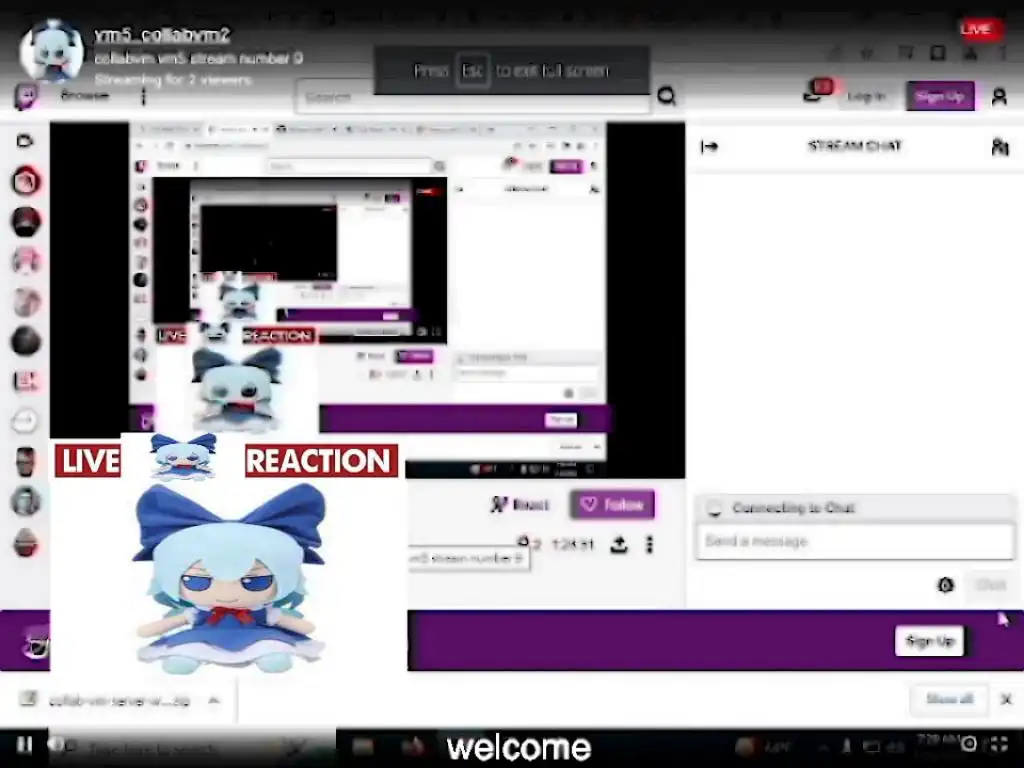
Task: Click the streamer avatar in overlay
Action: coord(51,52)
